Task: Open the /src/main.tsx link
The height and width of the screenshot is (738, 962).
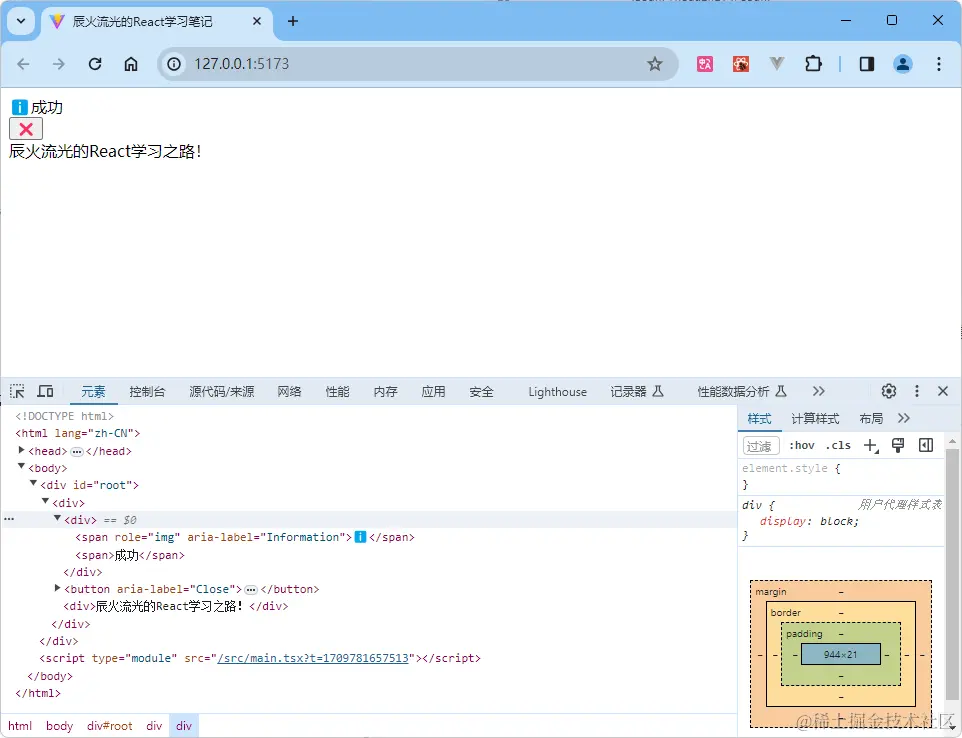Action: point(313,658)
